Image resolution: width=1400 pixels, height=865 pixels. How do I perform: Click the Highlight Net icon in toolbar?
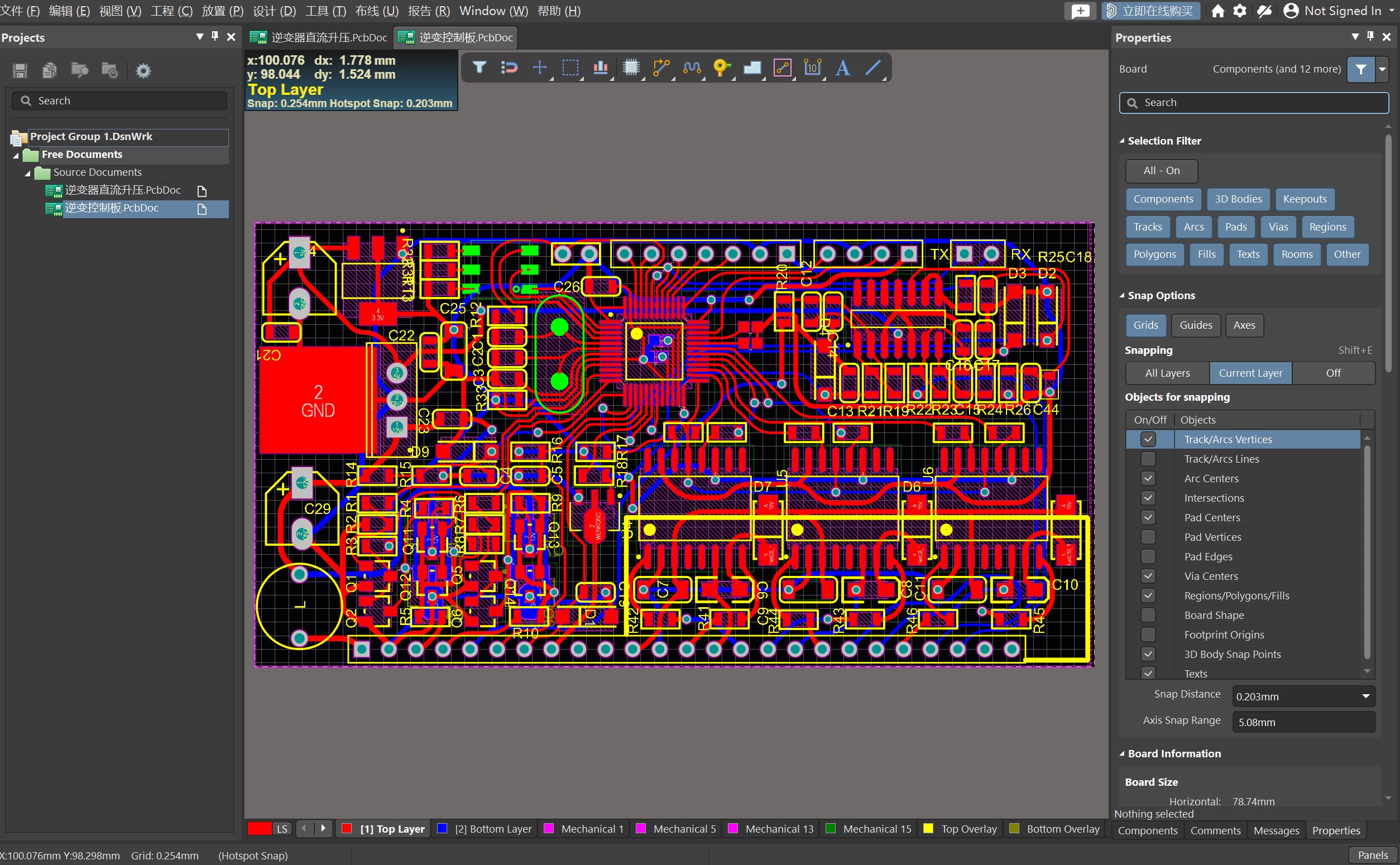723,67
